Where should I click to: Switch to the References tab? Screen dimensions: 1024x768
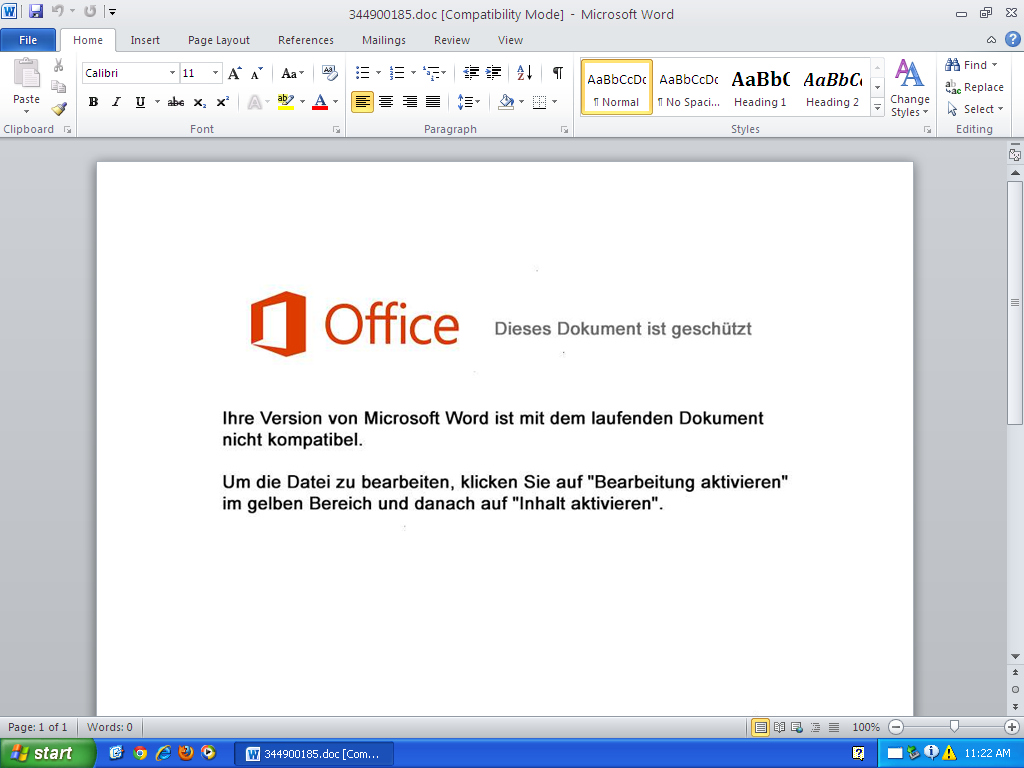(x=306, y=40)
